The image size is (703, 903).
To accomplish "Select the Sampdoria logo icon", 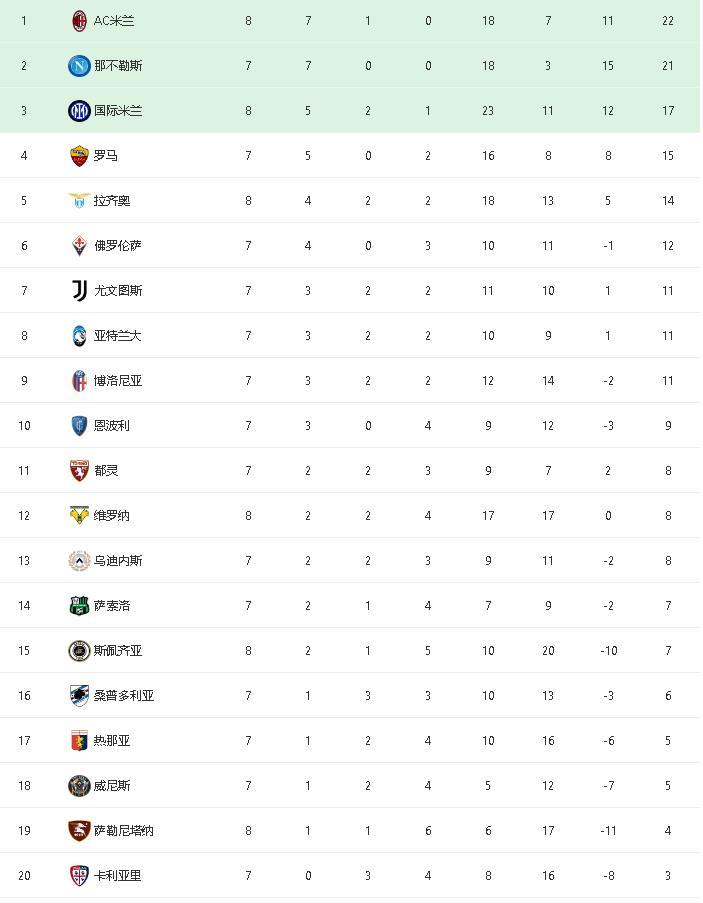I will [79, 695].
